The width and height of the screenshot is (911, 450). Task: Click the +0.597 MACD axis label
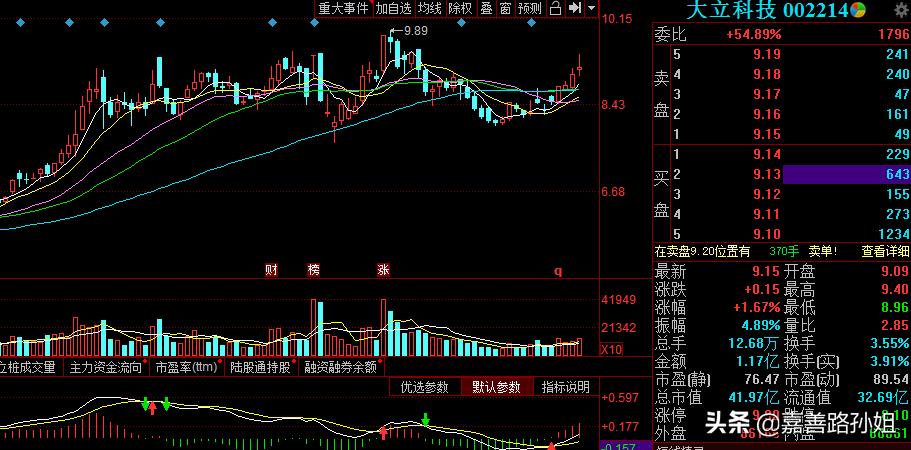pyautogui.click(x=620, y=398)
